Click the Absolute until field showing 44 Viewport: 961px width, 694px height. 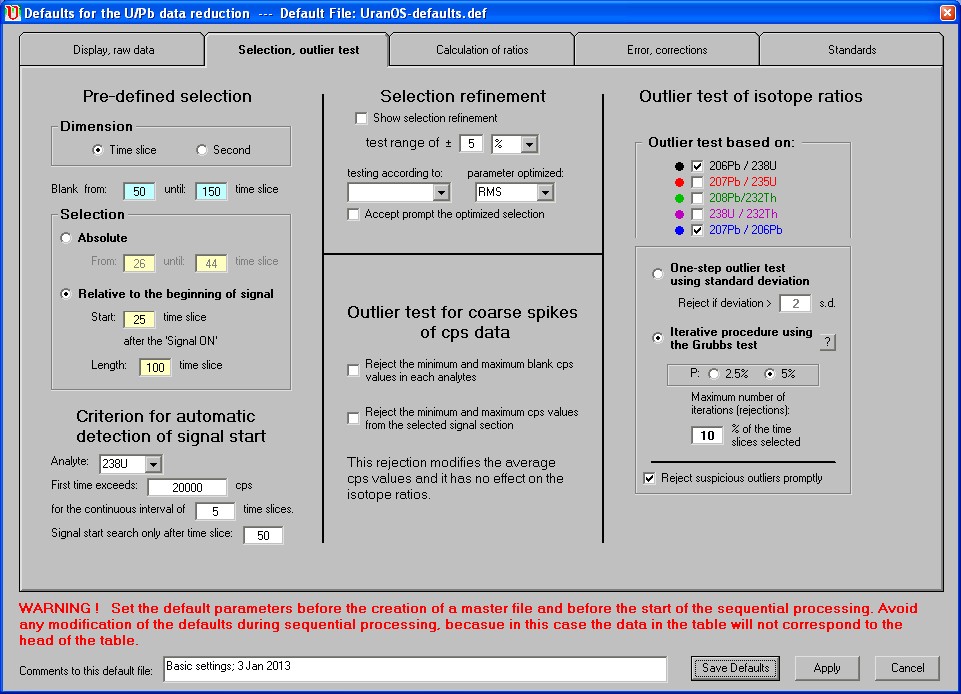[x=211, y=264]
